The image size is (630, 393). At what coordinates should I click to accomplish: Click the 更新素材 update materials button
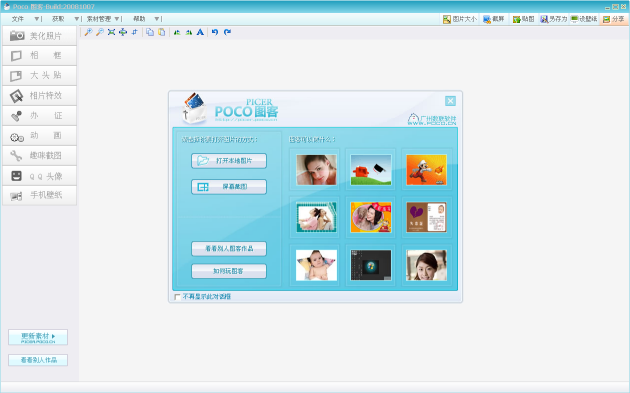pos(38,338)
